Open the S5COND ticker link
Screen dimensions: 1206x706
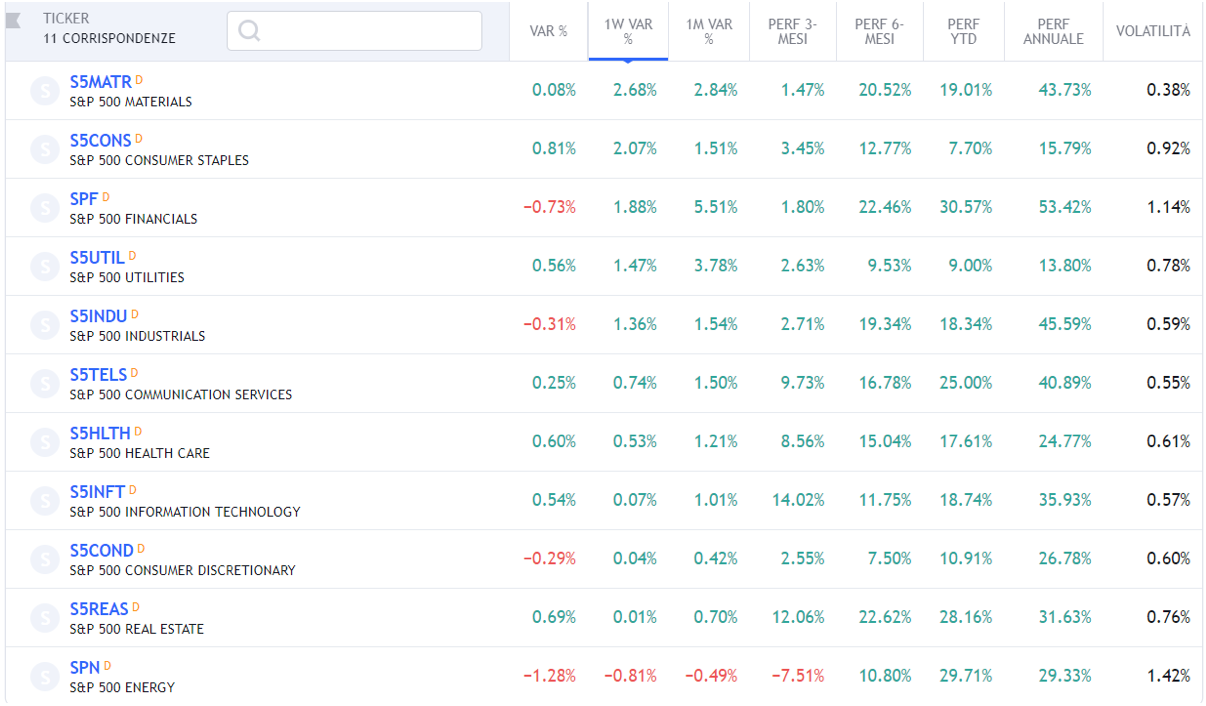pos(101,551)
